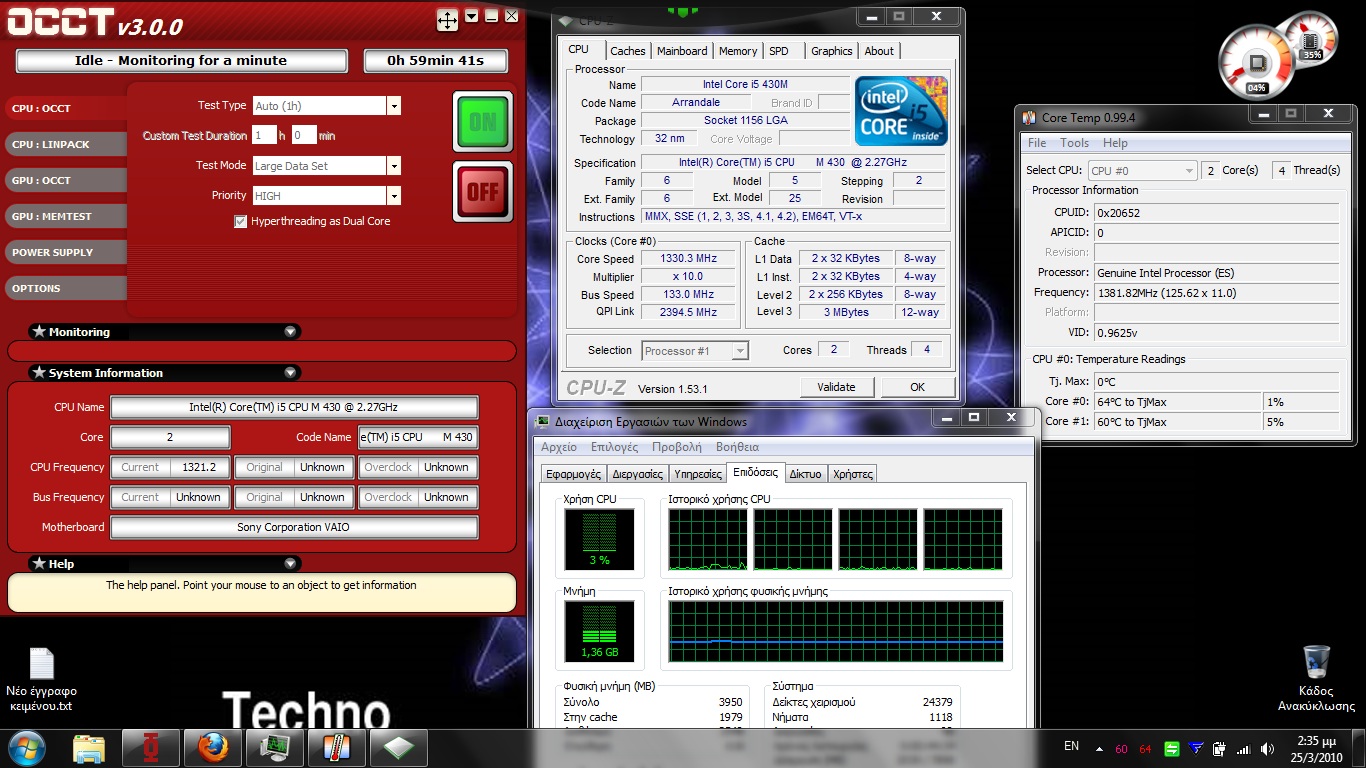Open the Task Manager Αρχείο menu
This screenshot has height=768, width=1366.
pyautogui.click(x=559, y=447)
